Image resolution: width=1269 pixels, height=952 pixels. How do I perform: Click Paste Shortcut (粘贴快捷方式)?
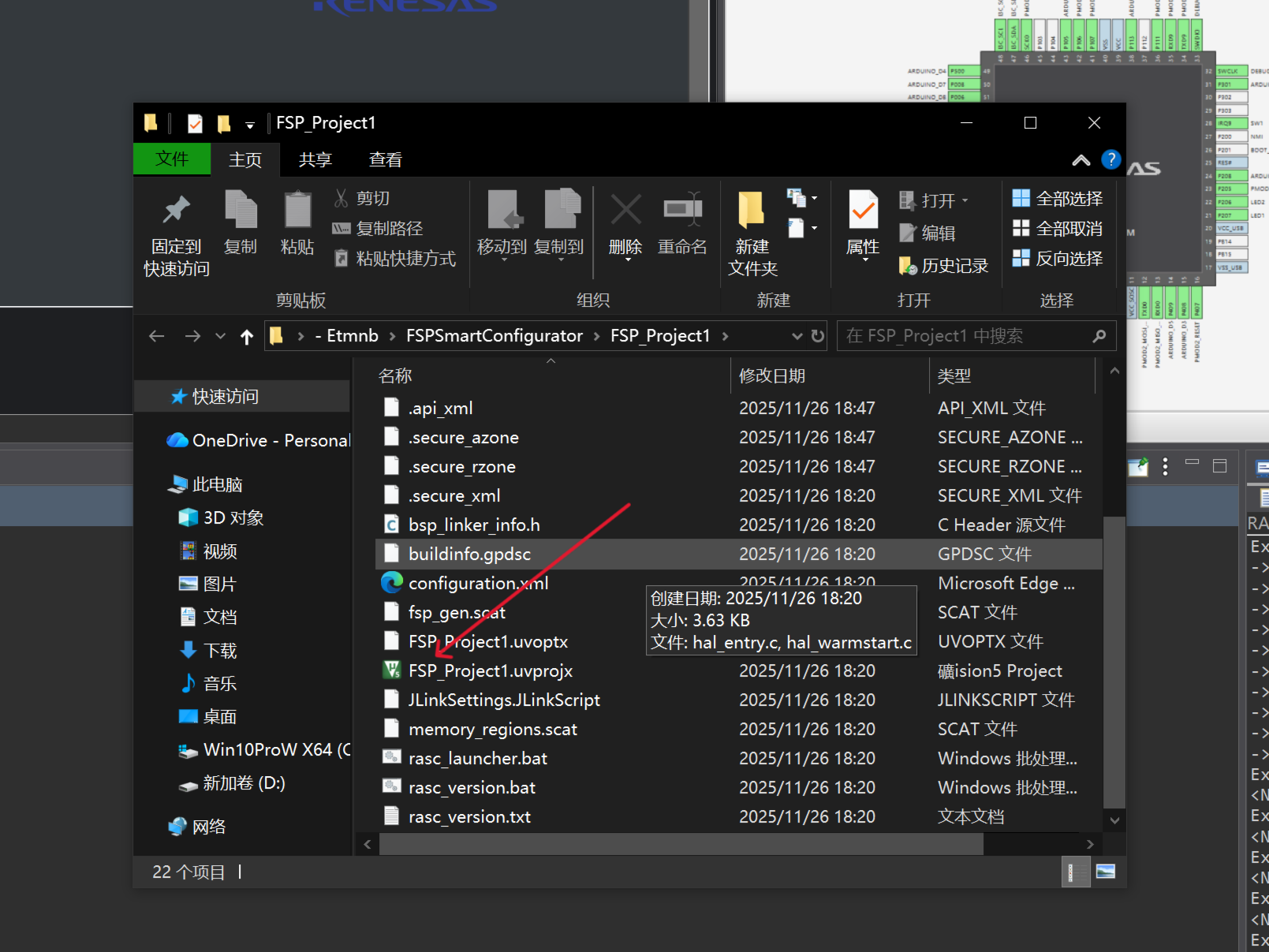coord(394,258)
